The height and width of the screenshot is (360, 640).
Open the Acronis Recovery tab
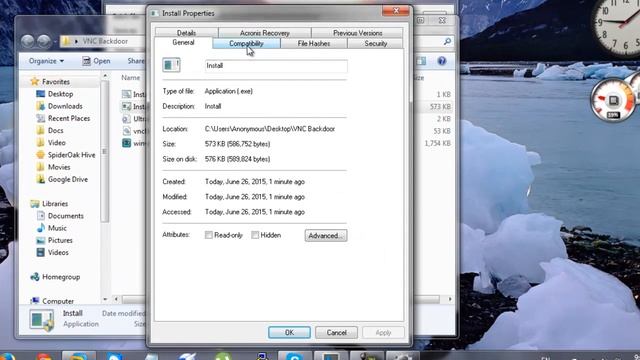264,33
